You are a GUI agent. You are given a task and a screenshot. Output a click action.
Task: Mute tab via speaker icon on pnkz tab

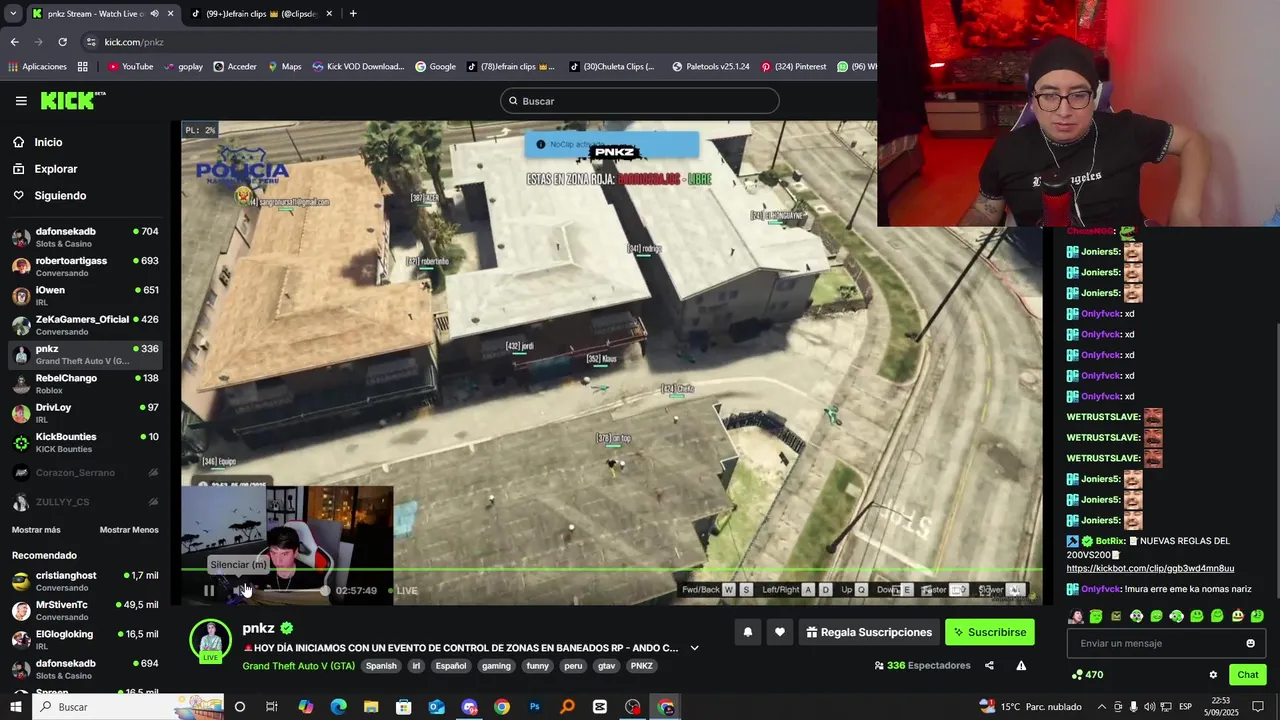tap(154, 14)
